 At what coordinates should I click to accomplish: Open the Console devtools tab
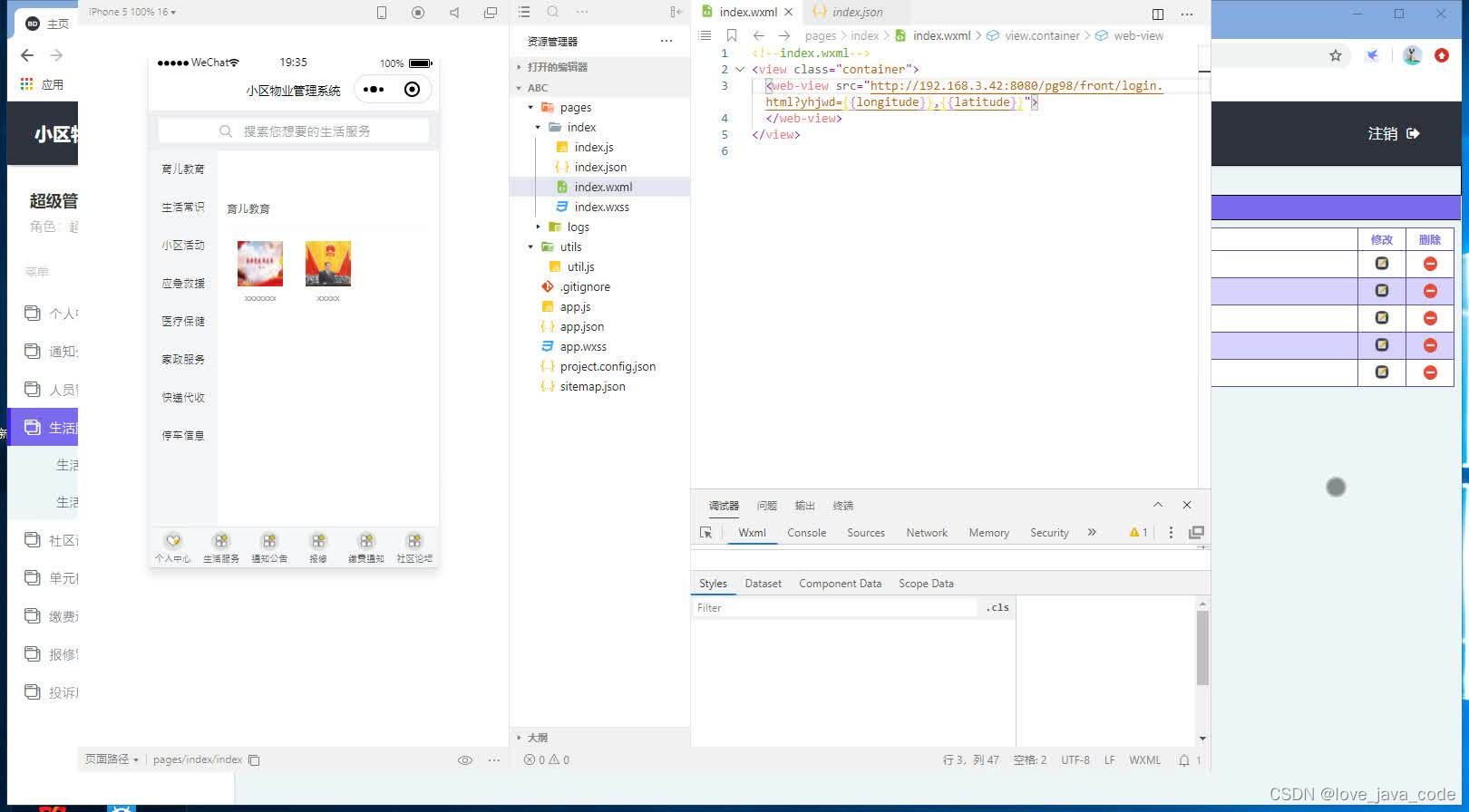(806, 533)
